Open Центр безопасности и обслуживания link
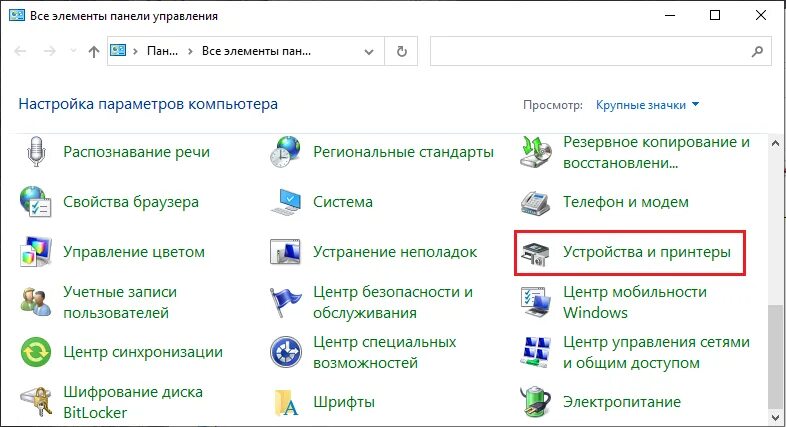The height and width of the screenshot is (427, 786). pyautogui.click(x=393, y=302)
